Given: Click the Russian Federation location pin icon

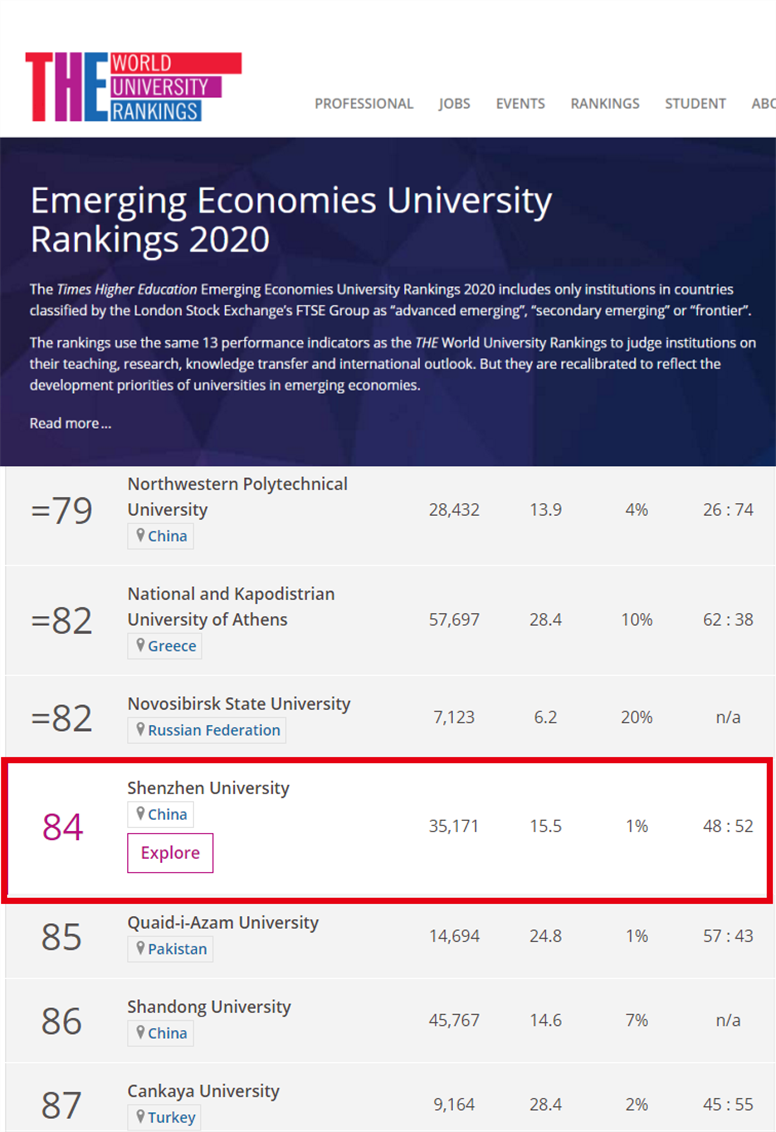Looking at the screenshot, I should [141, 729].
